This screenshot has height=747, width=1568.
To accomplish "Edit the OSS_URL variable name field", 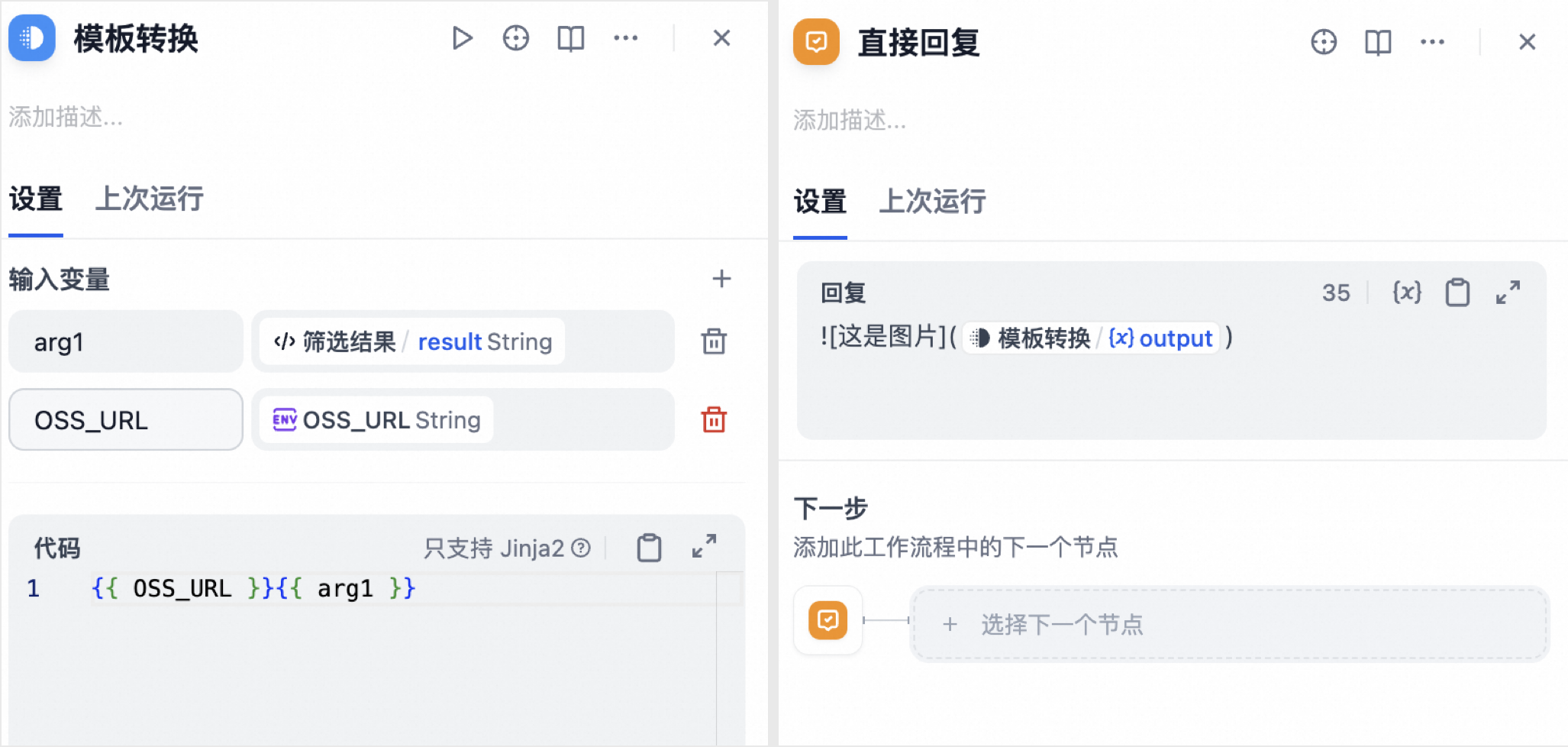I will [x=126, y=419].
